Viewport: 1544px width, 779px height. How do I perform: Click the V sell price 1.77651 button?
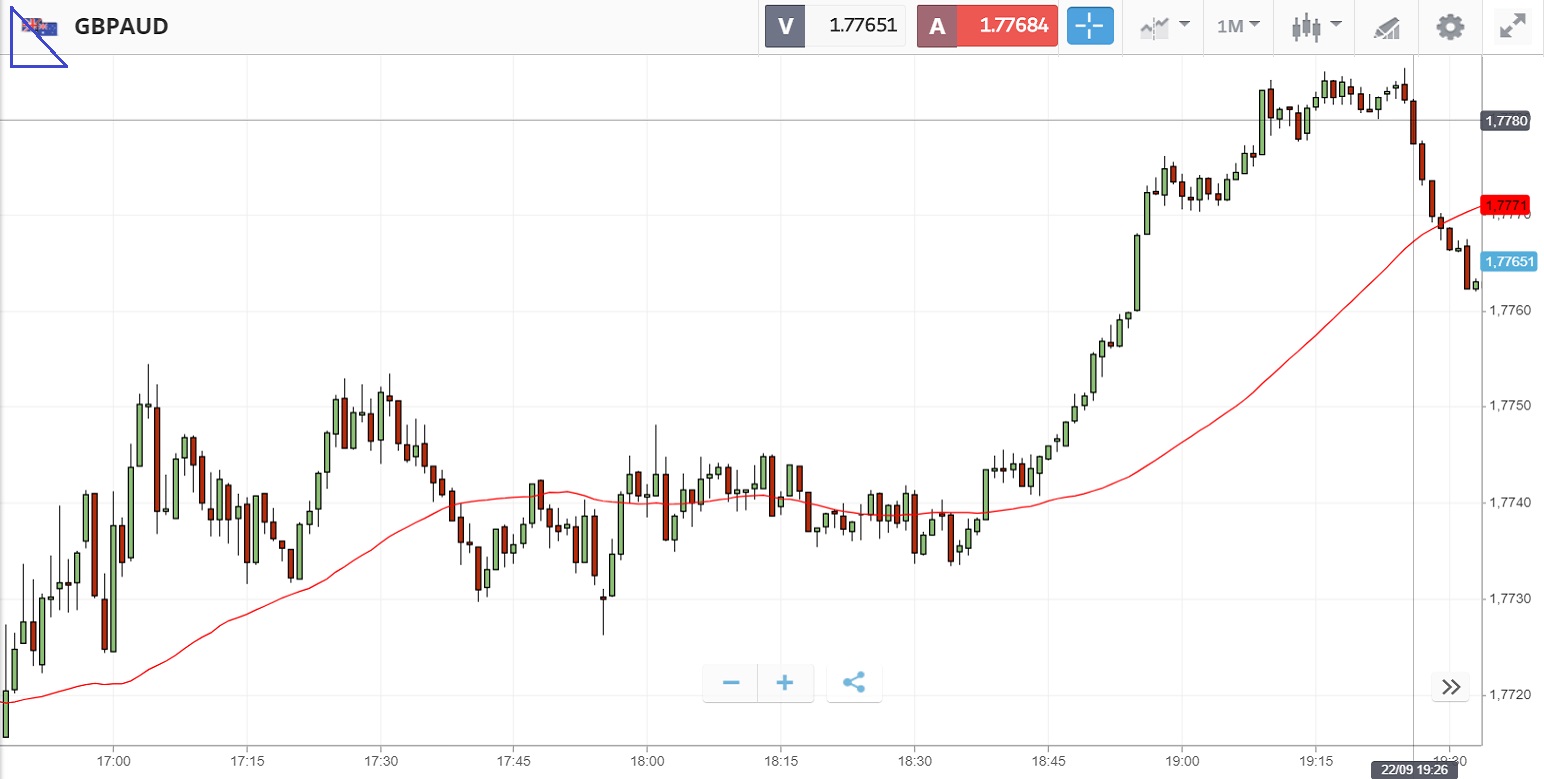[x=835, y=26]
